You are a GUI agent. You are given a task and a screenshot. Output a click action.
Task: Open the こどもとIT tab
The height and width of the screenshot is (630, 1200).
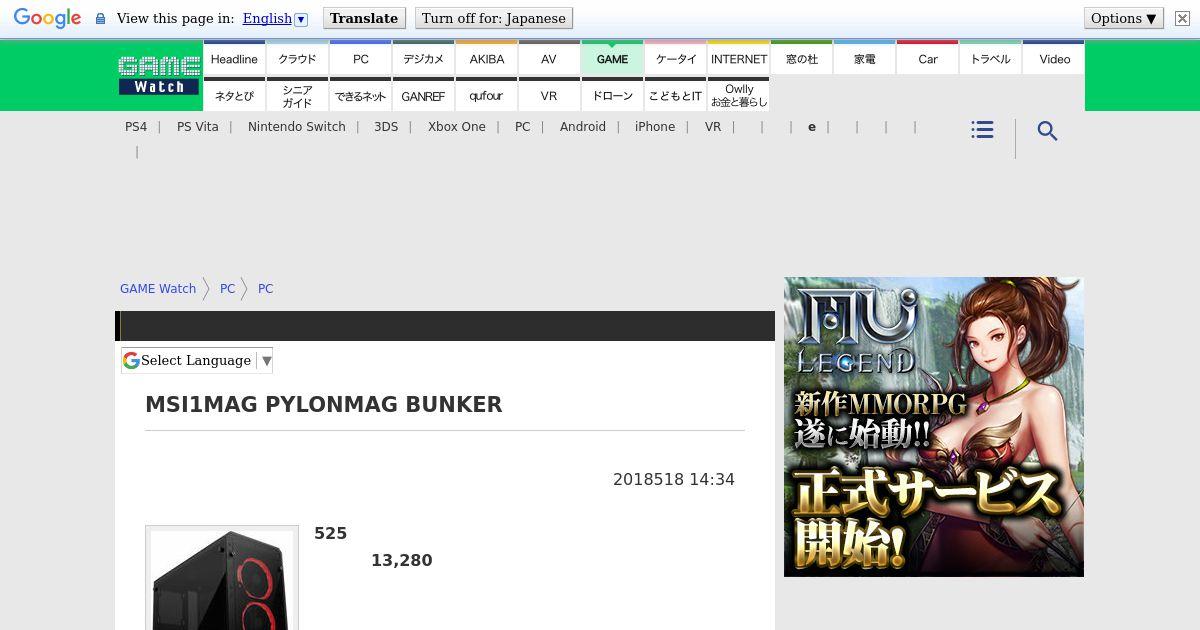(675, 96)
